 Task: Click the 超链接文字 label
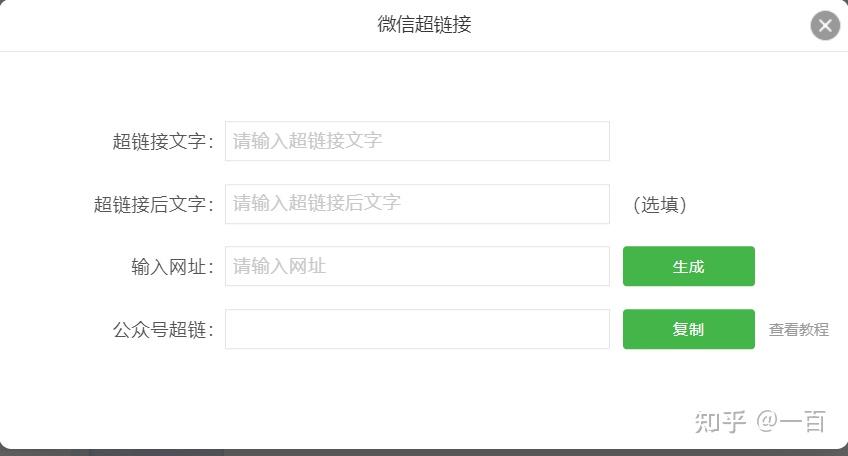162,142
